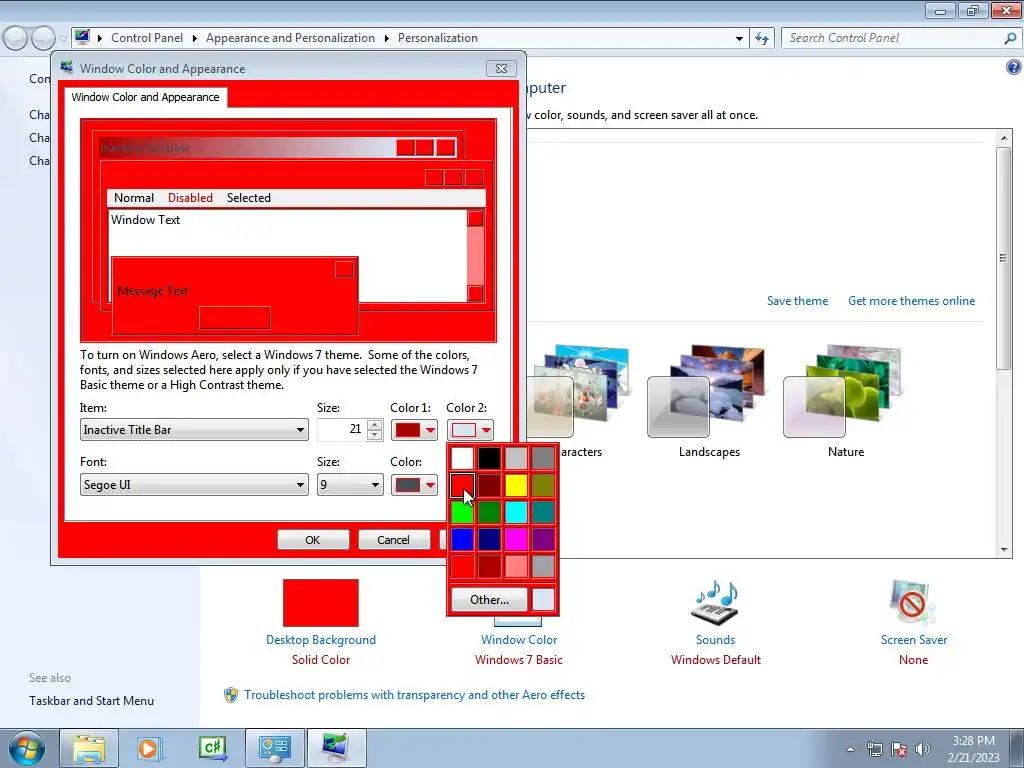Viewport: 1024px width, 768px height.
Task: Open the Color 2 dropdown
Action: coord(470,430)
